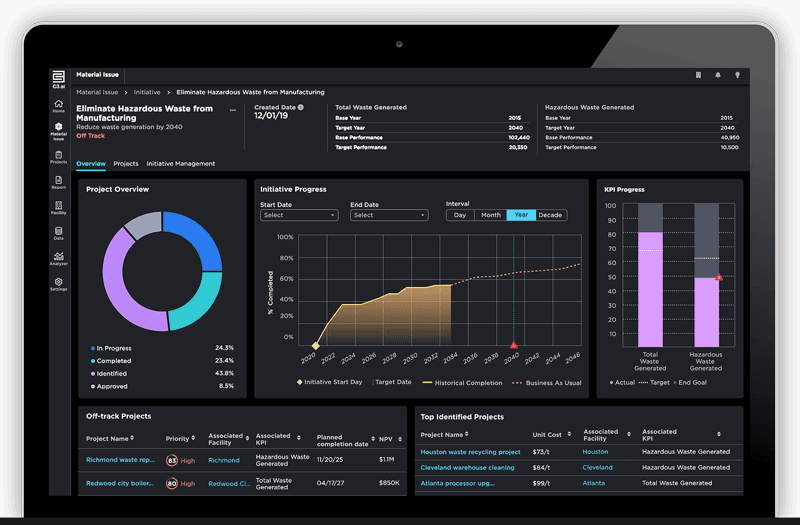Viewport: 800px width, 525px height.
Task: Click the notifications bell icon
Action: (x=717, y=75)
